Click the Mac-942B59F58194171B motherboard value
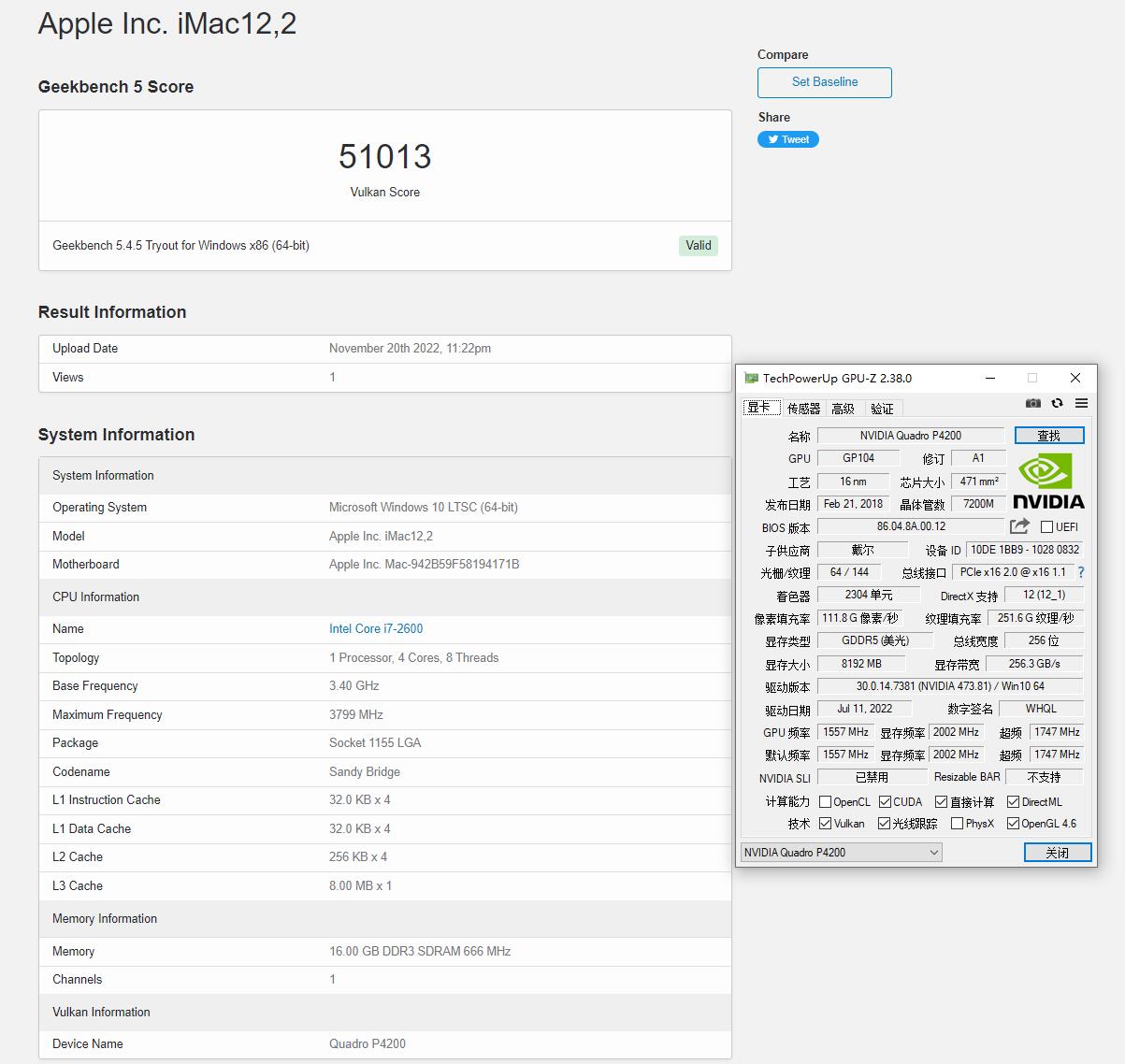The image size is (1125, 1064). 425,564
